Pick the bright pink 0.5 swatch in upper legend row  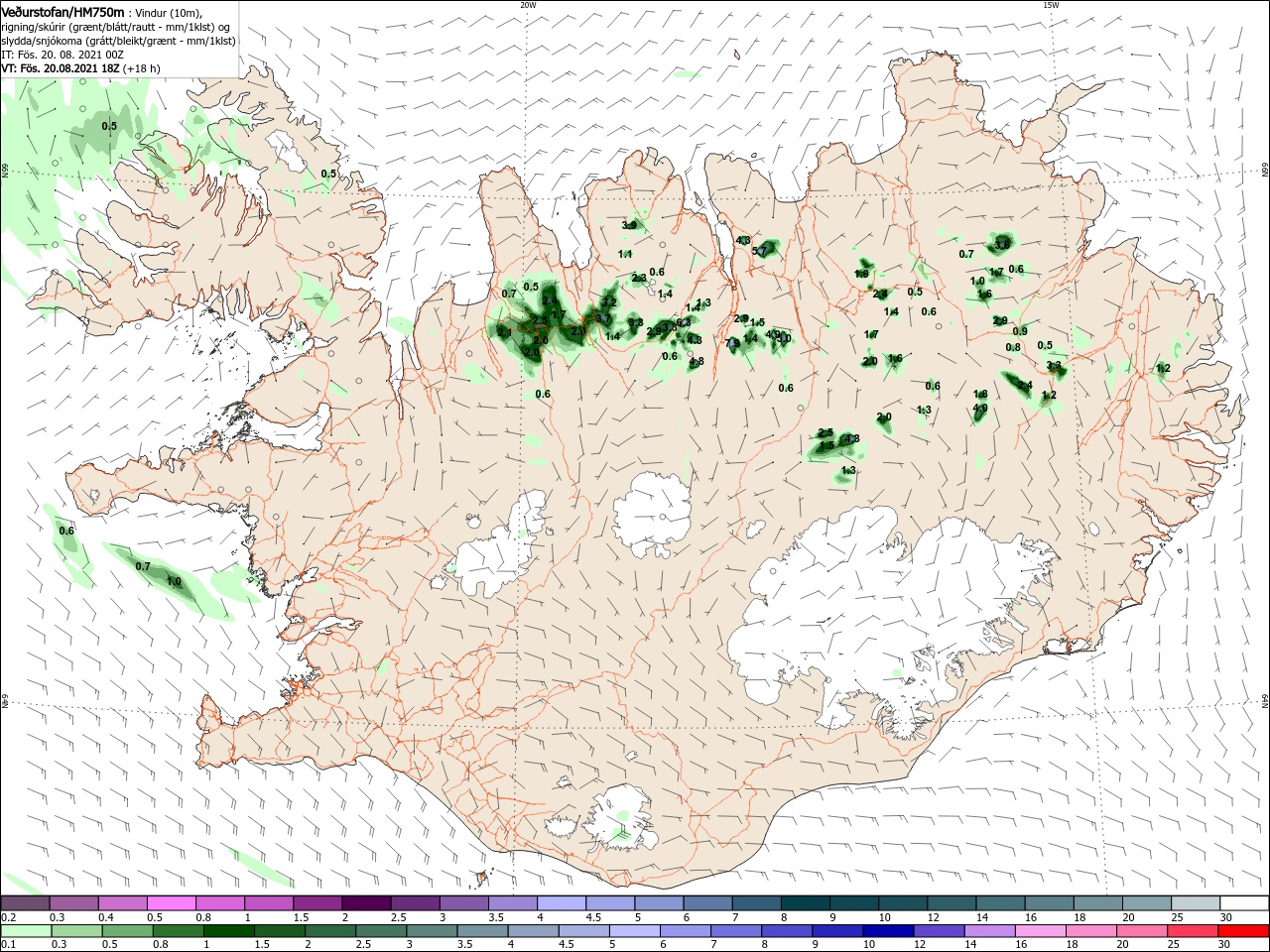tap(171, 903)
